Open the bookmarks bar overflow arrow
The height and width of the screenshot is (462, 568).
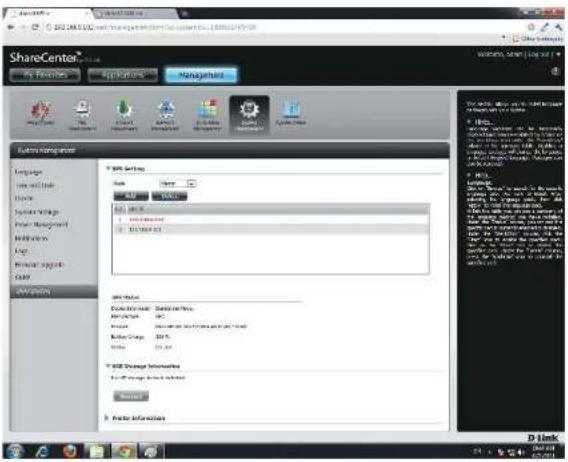pyautogui.click(x=504, y=38)
